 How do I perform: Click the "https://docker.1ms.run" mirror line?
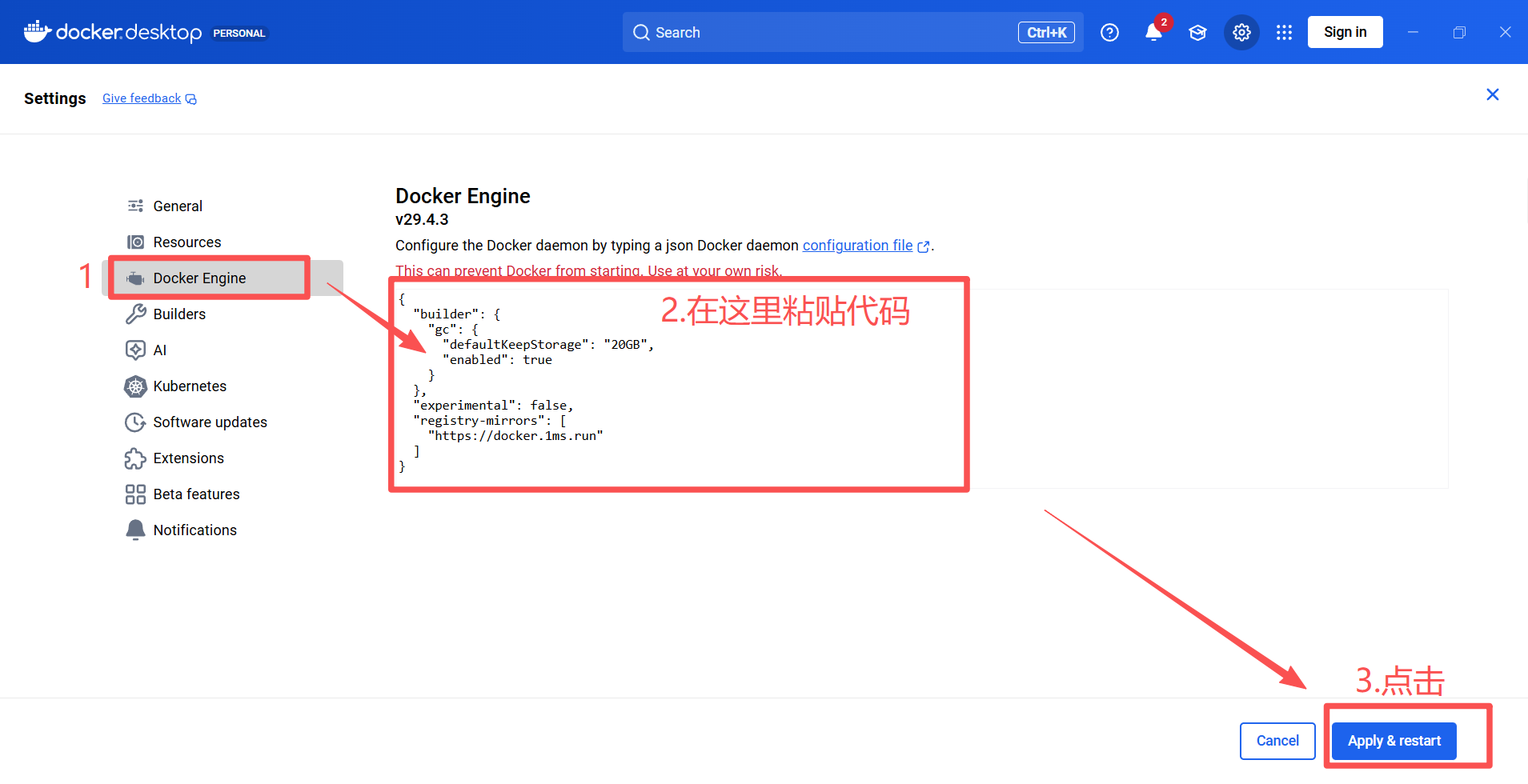point(515,436)
